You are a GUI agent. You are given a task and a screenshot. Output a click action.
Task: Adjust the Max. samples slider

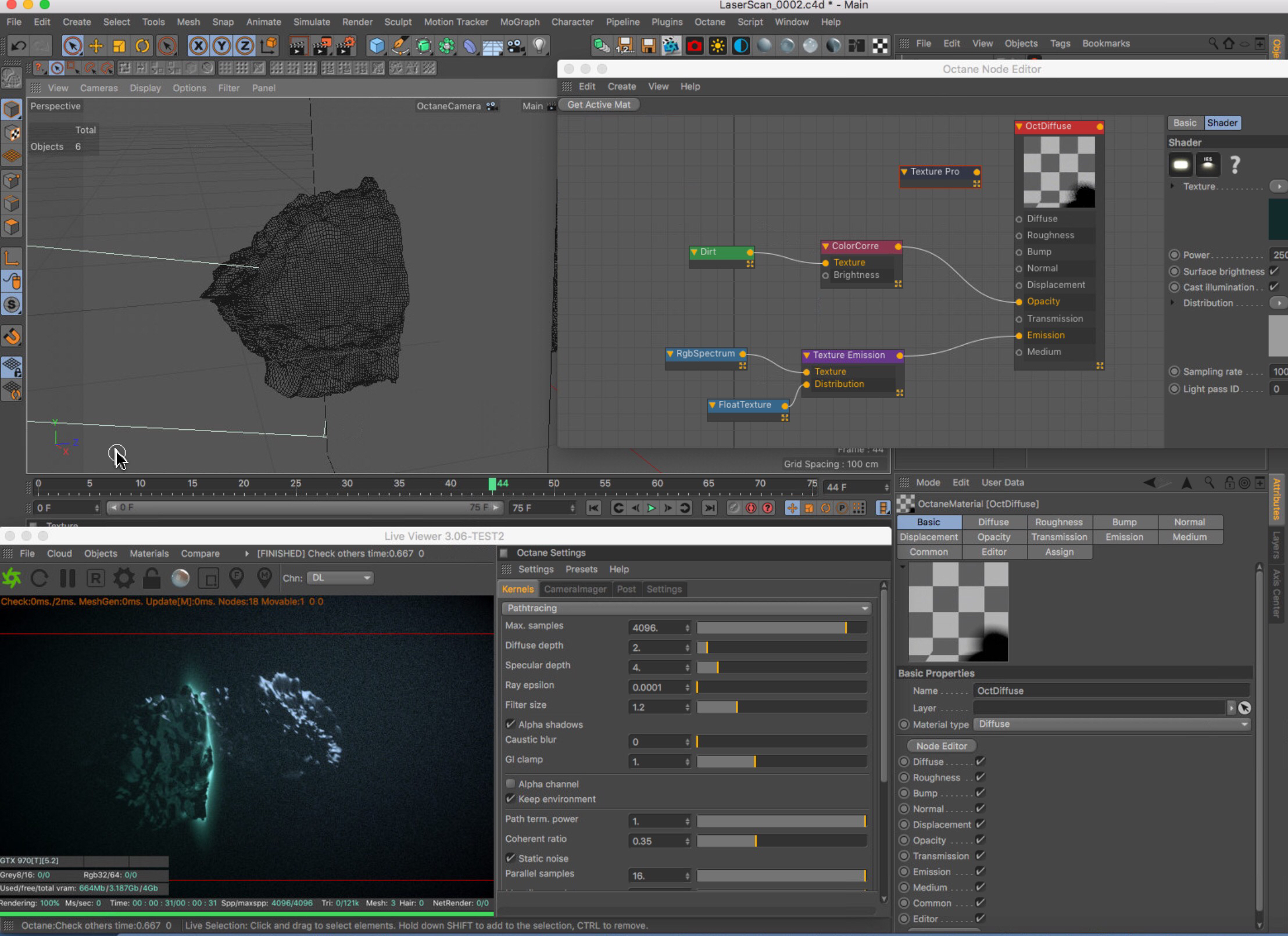click(x=781, y=628)
